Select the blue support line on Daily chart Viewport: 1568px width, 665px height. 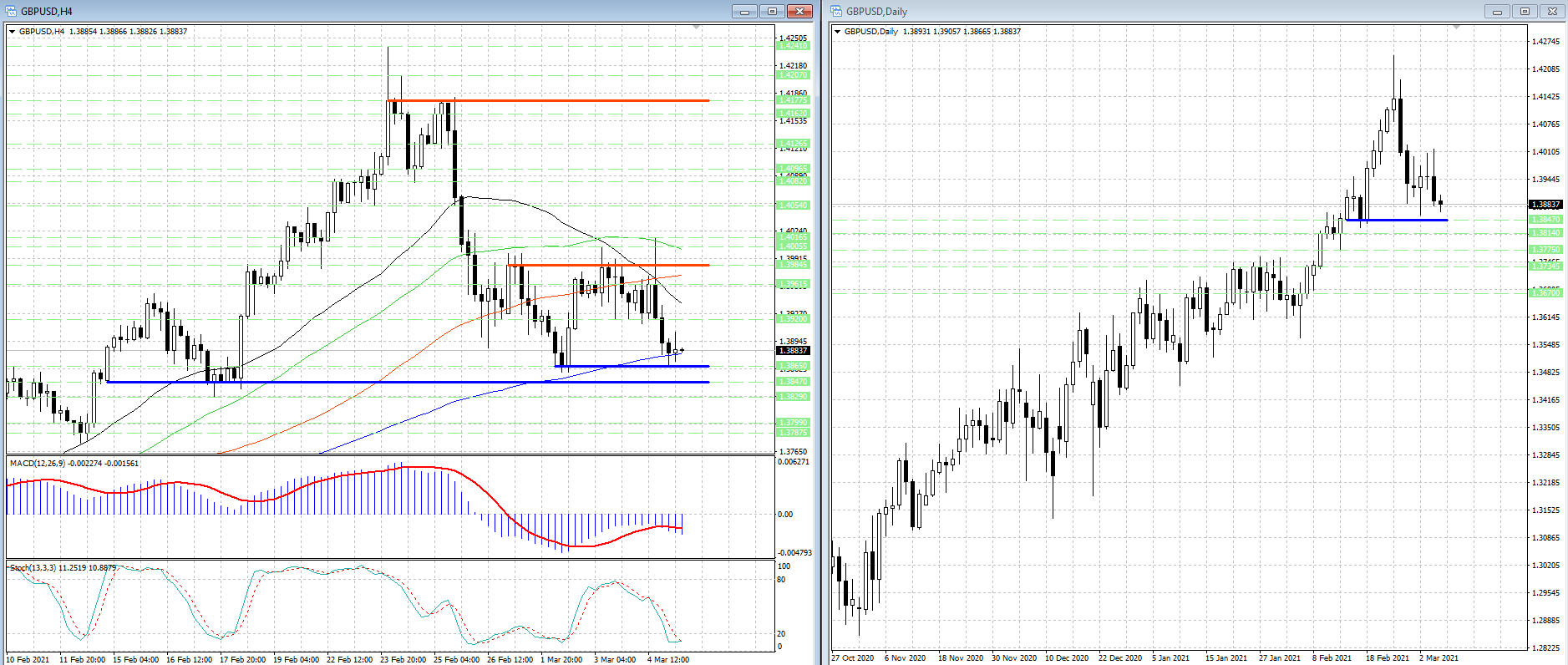point(1396,220)
